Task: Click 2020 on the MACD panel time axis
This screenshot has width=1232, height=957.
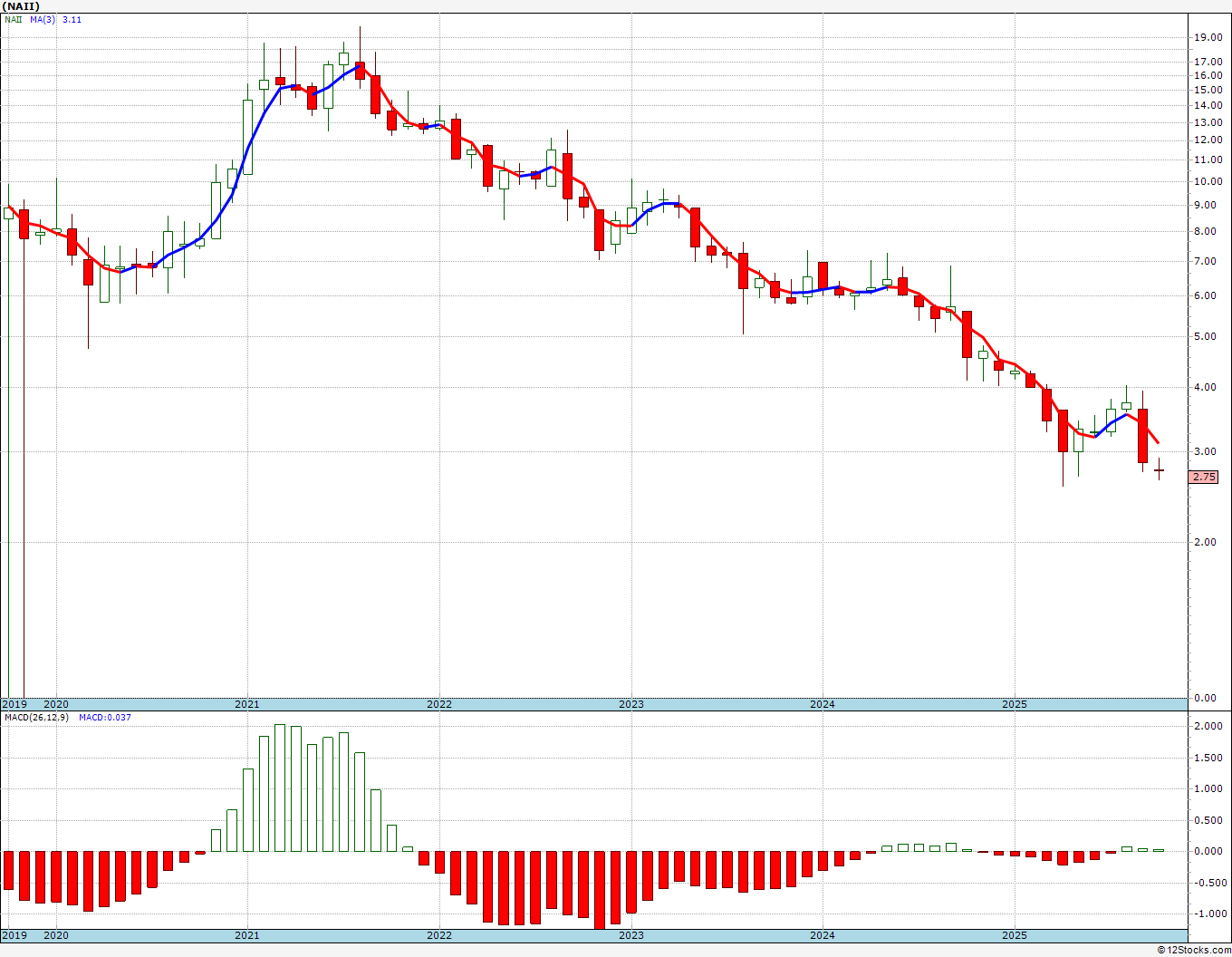Action: click(56, 935)
